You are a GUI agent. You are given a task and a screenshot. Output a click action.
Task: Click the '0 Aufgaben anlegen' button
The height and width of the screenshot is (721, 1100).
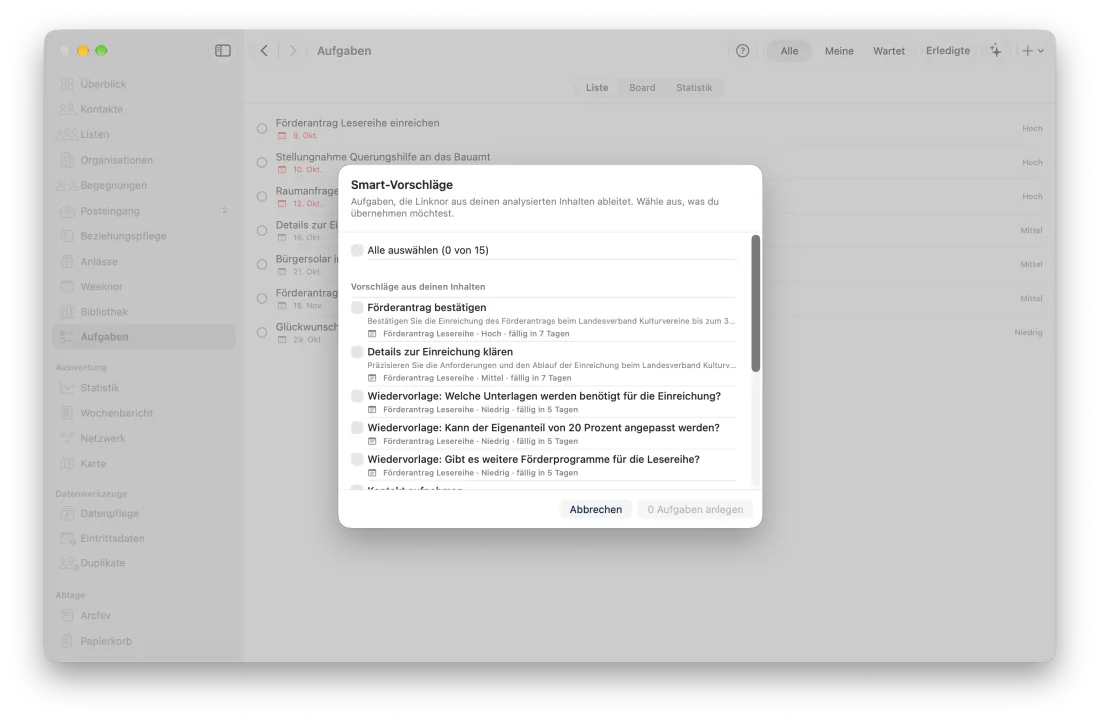[x=695, y=510]
